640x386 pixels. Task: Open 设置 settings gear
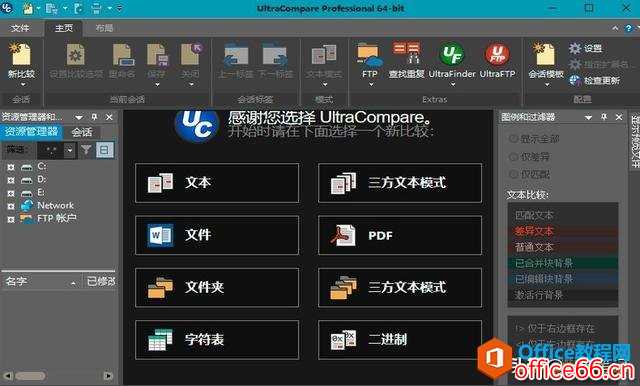click(575, 49)
